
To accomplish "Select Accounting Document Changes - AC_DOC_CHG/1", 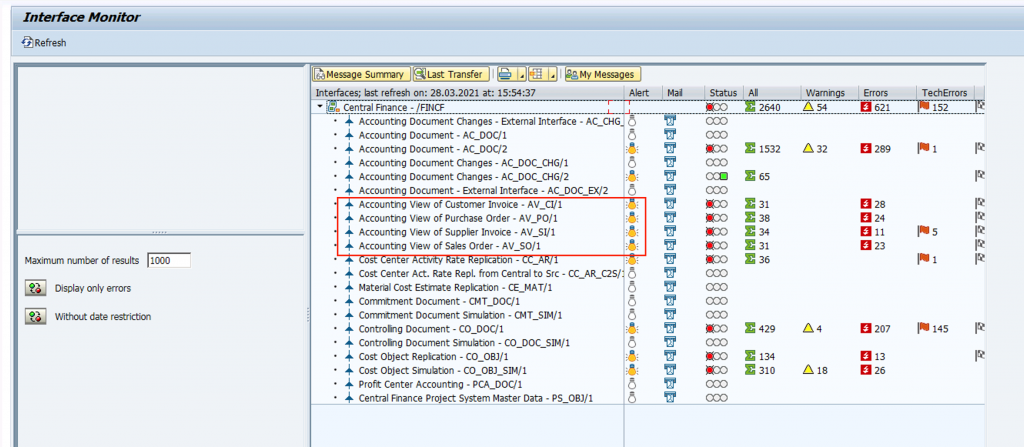I will [x=463, y=163].
